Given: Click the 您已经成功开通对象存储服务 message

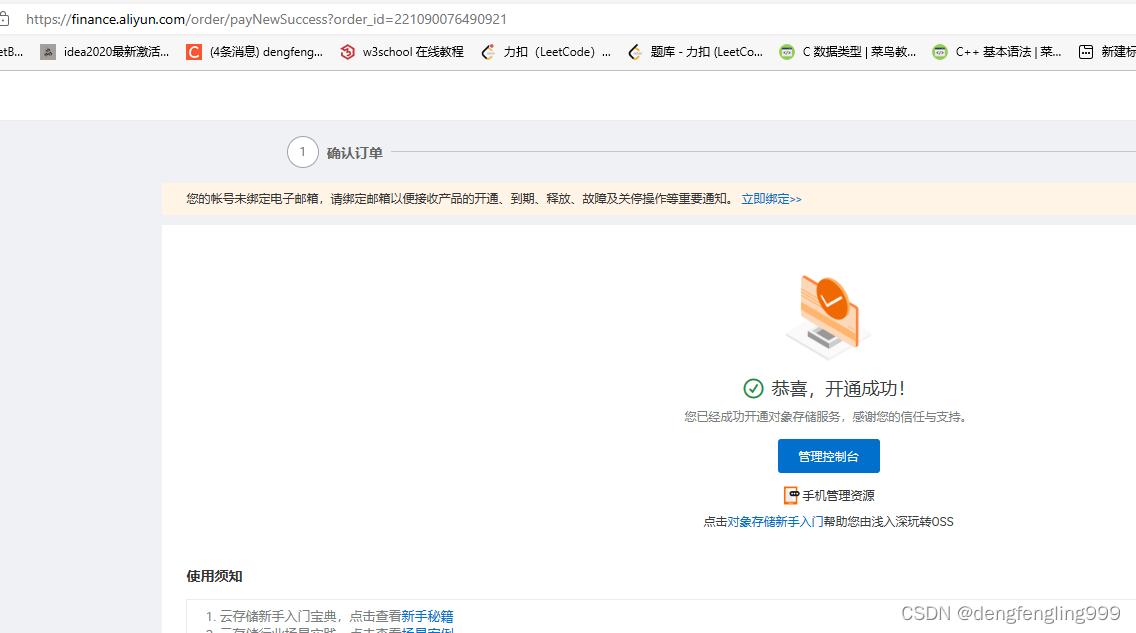Looking at the screenshot, I should click(x=827, y=416).
